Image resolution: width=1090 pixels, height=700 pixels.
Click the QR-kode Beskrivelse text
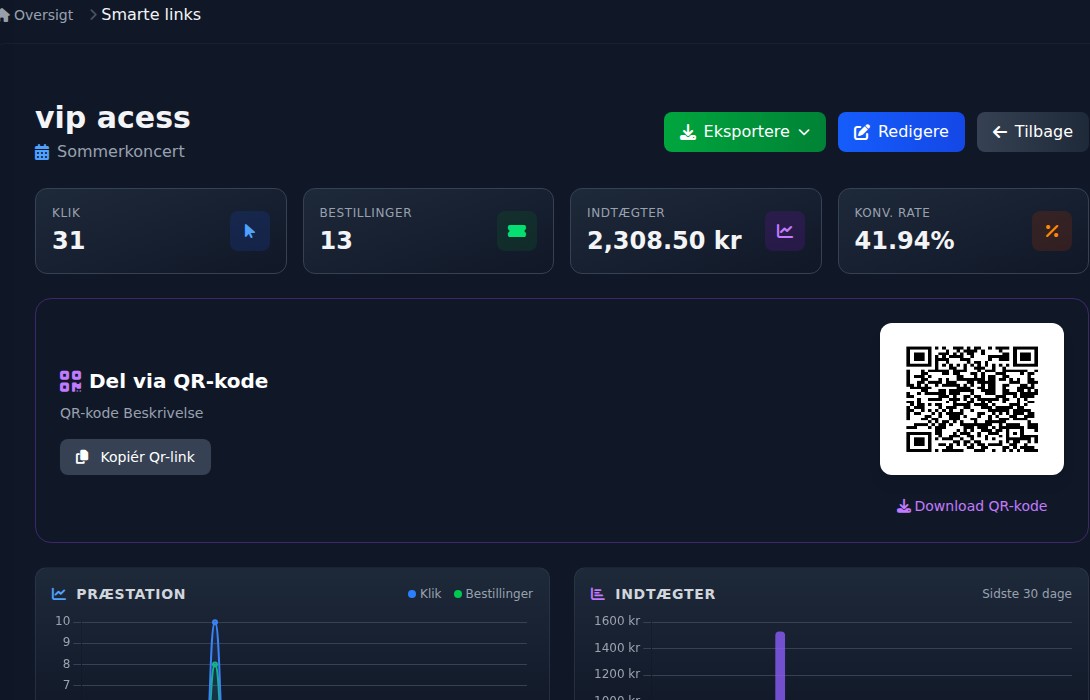(x=131, y=413)
